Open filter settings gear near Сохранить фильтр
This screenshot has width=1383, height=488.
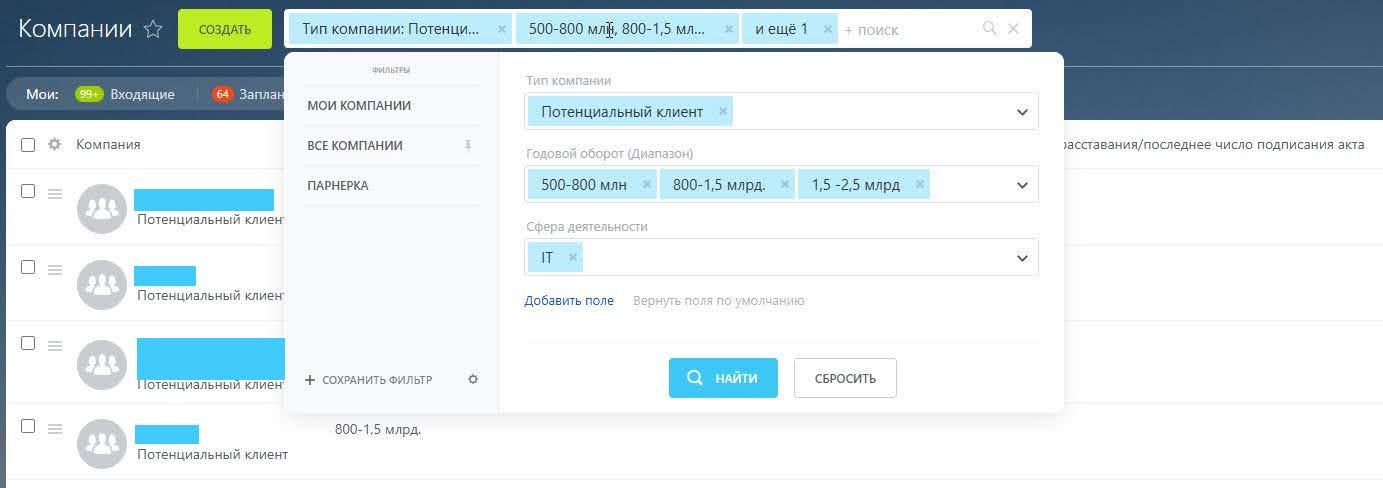(473, 379)
